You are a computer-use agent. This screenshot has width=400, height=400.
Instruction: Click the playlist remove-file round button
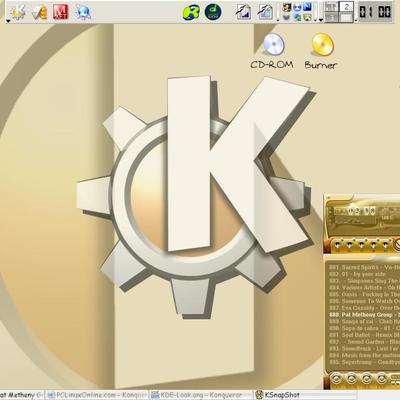coord(351,379)
